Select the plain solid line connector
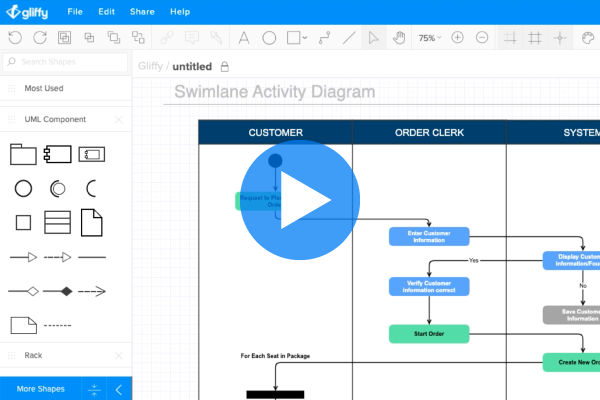Screen dimensions: 600x400 point(91,257)
